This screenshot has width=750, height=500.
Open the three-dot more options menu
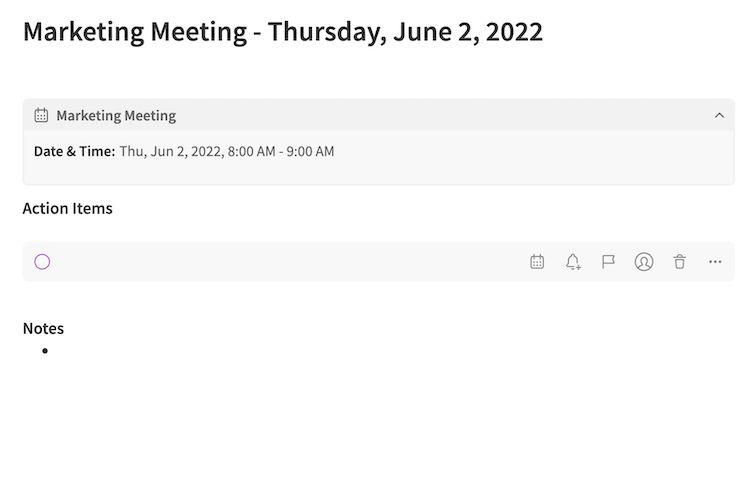point(715,262)
